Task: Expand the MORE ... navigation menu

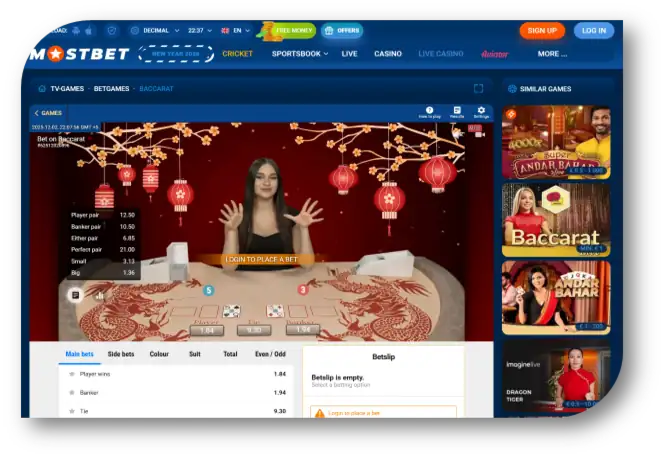Action: point(552,54)
